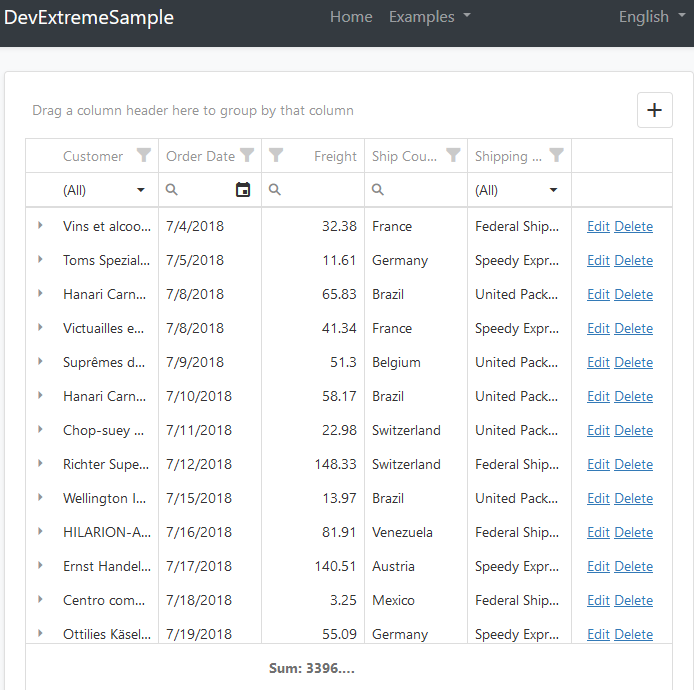Open the Shipping column header filter icon
Viewport: 694px width, 690px height.
557,156
